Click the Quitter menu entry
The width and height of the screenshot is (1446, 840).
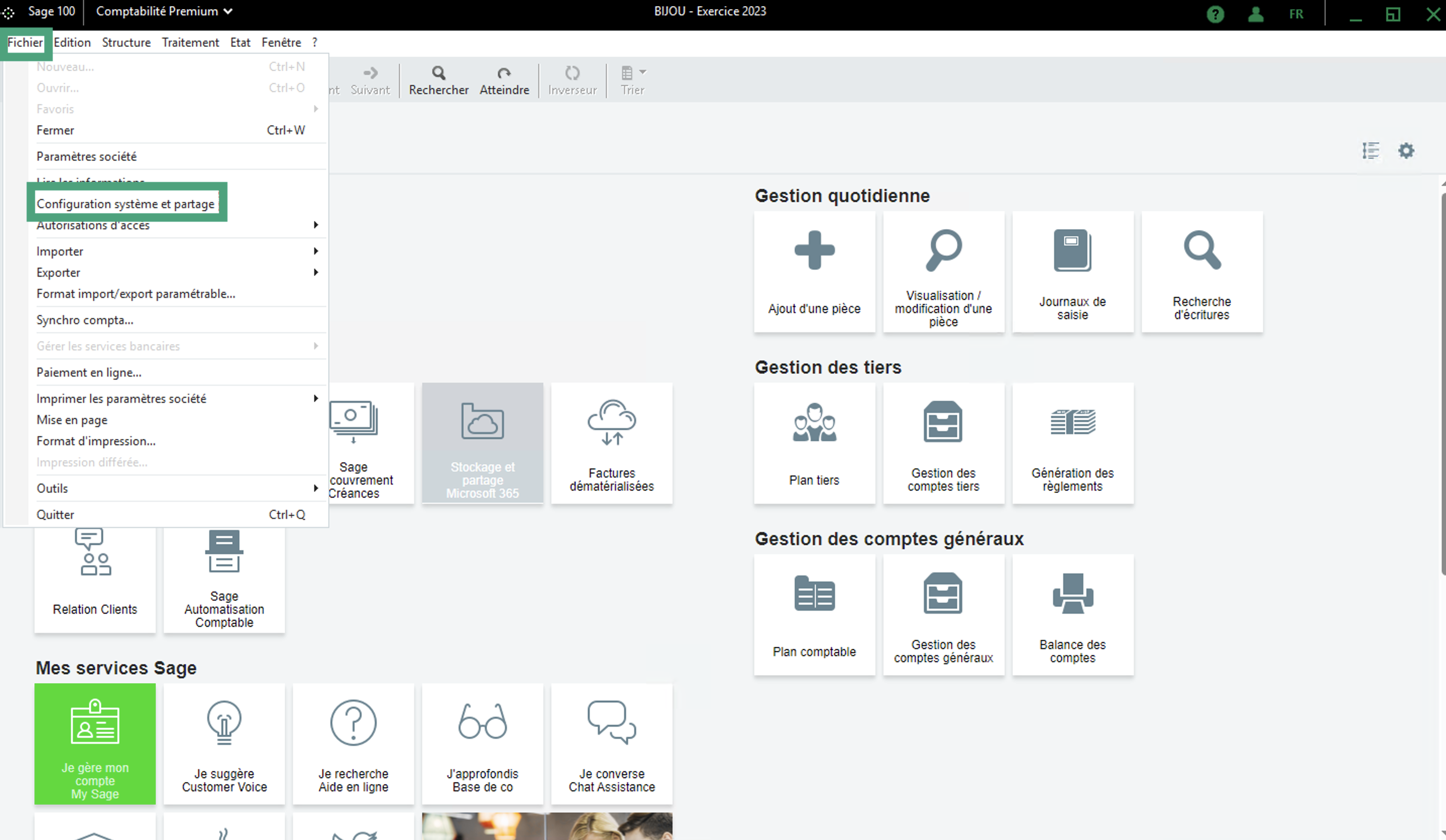(56, 515)
